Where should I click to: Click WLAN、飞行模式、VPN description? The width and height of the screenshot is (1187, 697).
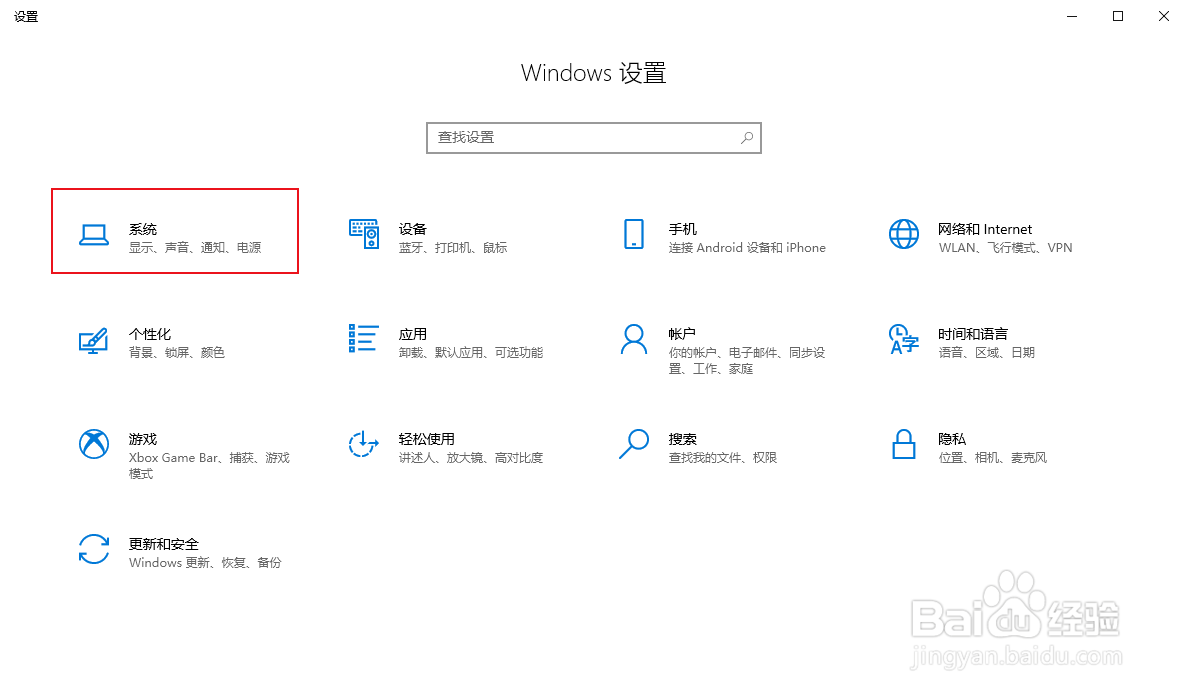(1005, 247)
